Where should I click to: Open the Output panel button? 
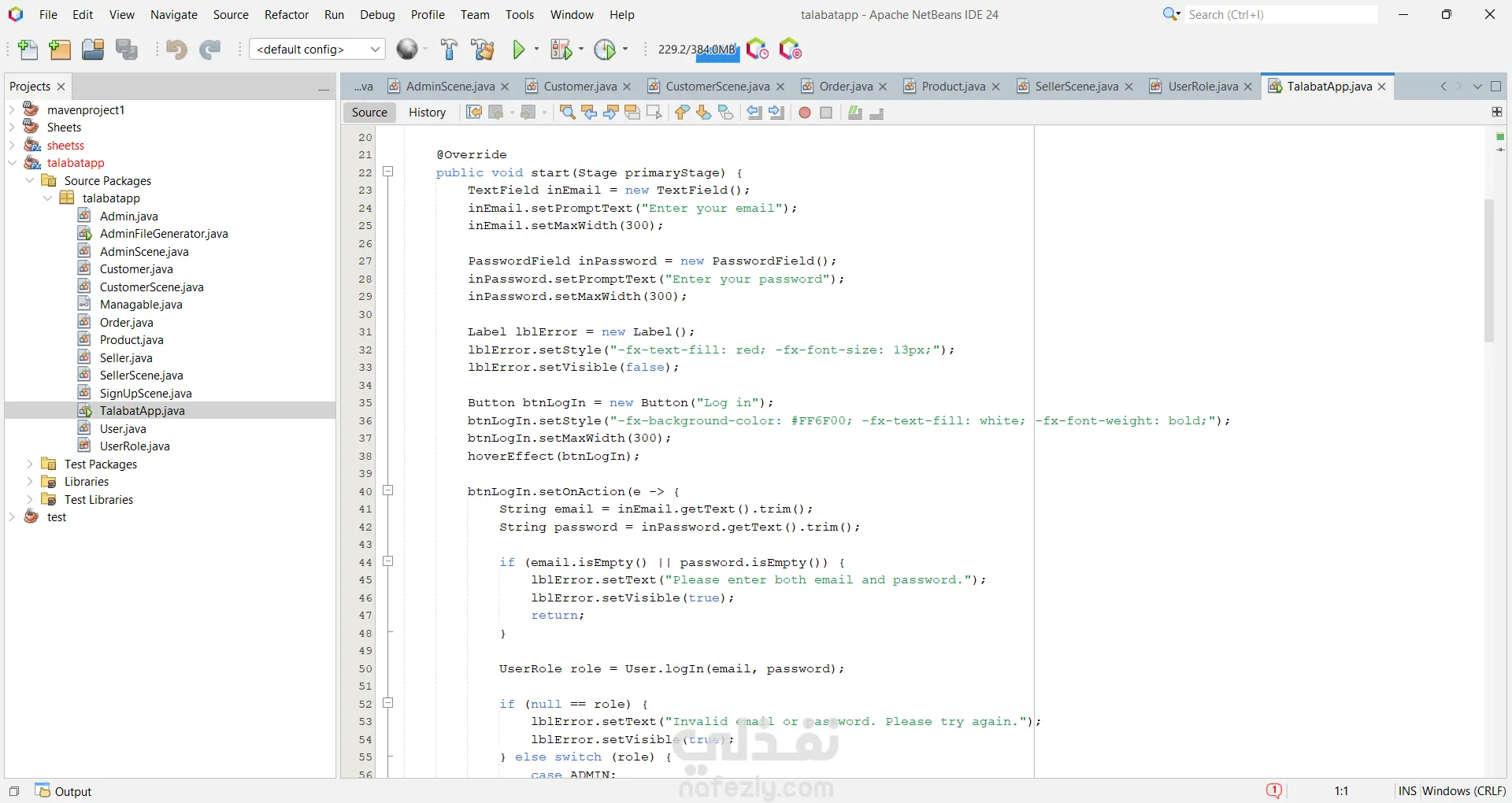64,791
